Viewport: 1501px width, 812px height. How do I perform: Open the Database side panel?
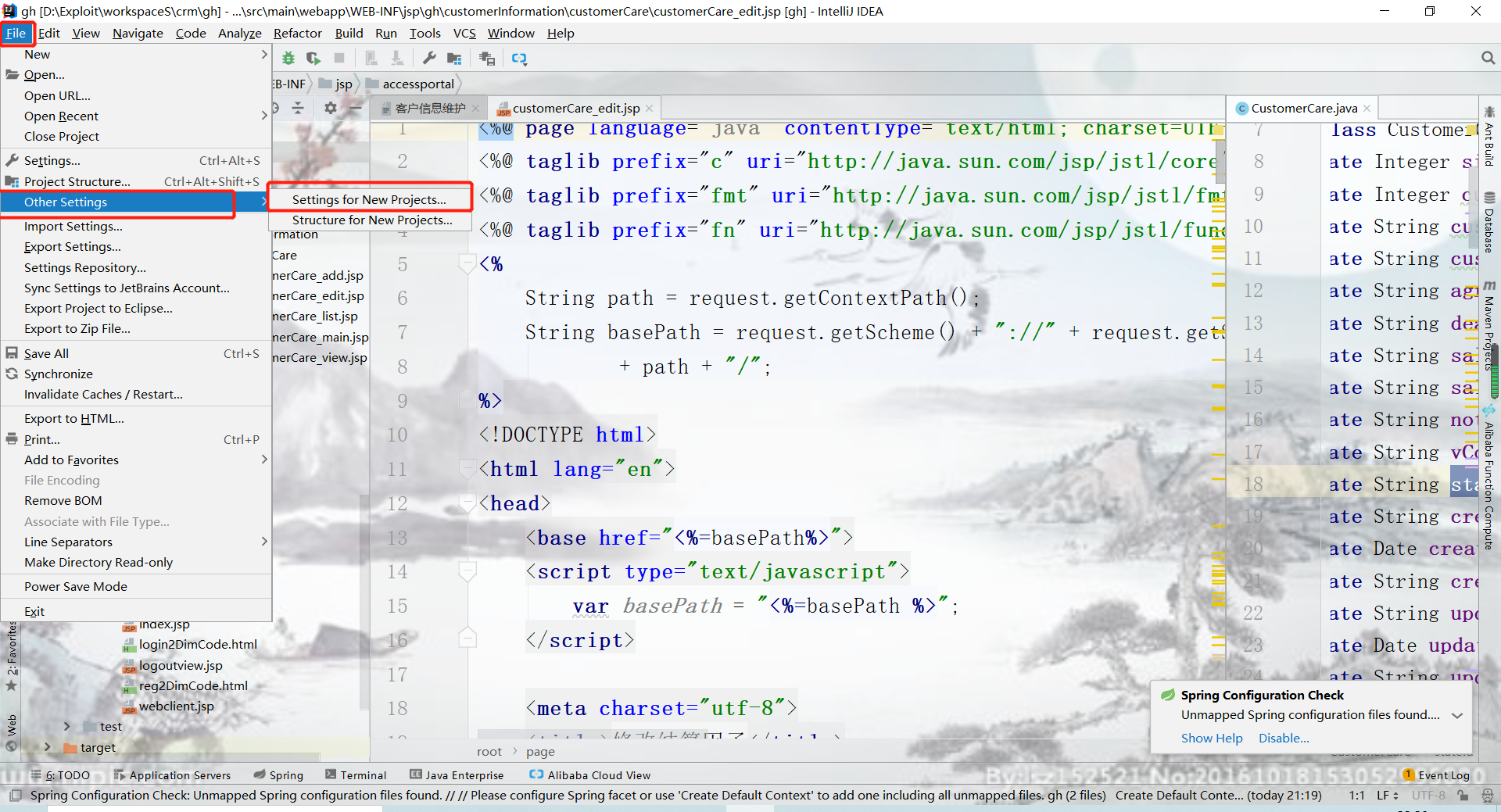pyautogui.click(x=1489, y=223)
